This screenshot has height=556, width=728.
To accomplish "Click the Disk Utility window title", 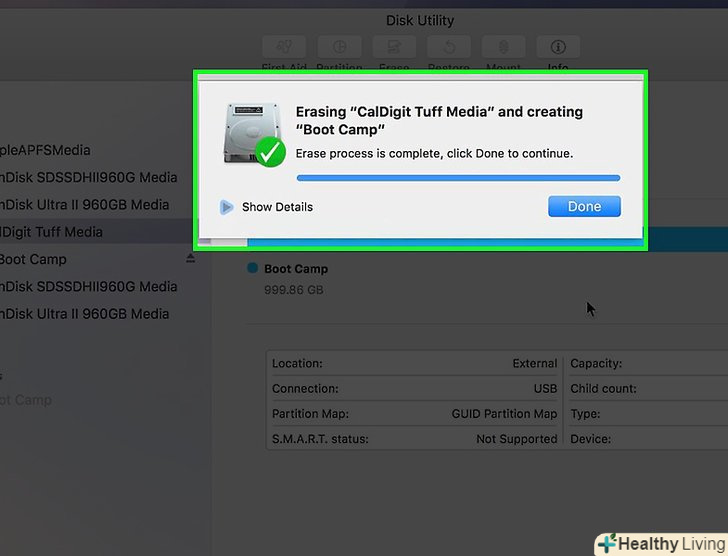I will click(420, 20).
